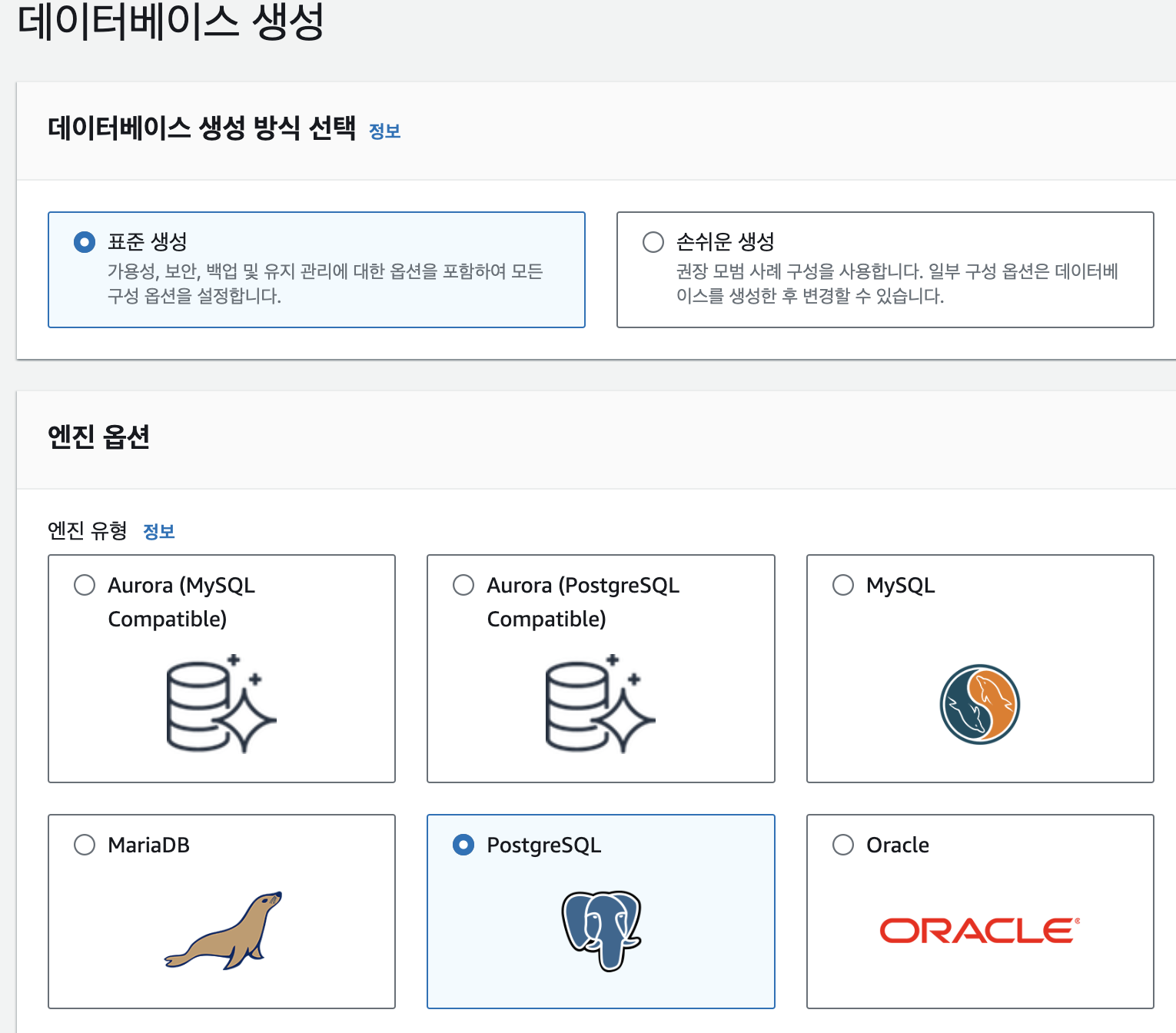Screen dimensions: 1176x1033
Task: Click the Aurora (PostgreSQL Compatible) label
Action: (583, 602)
